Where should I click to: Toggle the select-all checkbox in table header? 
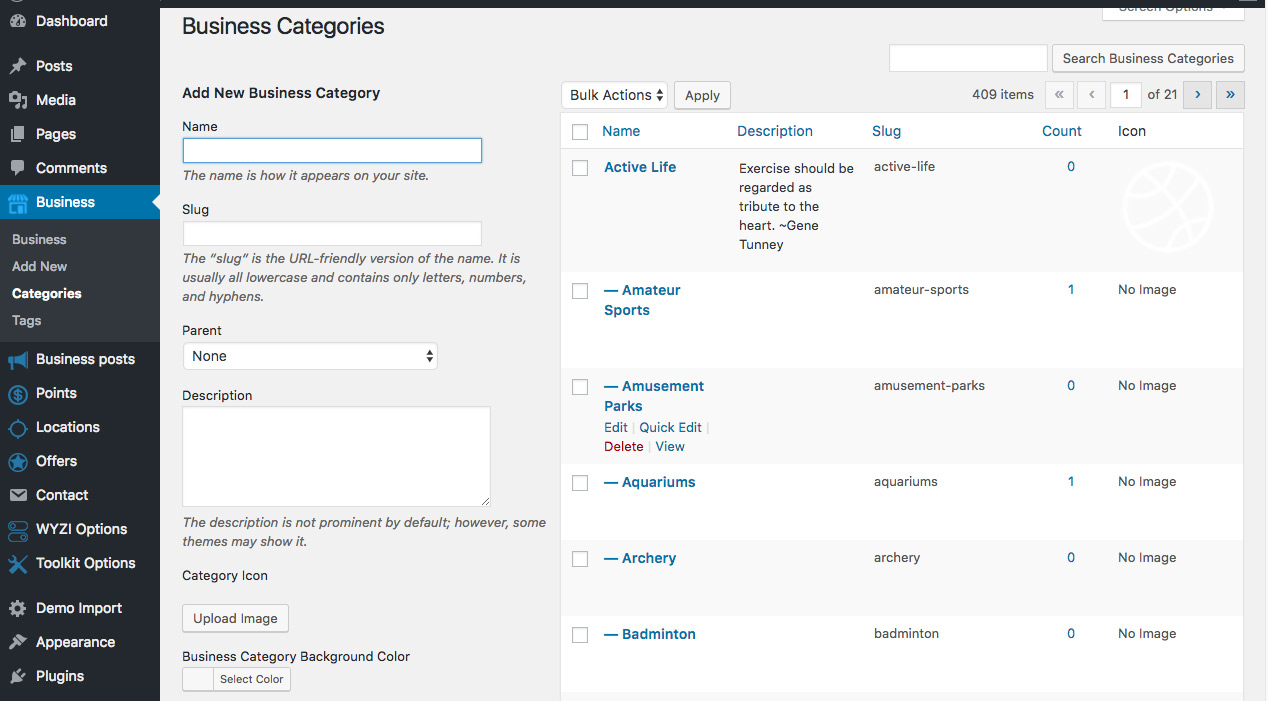point(580,131)
